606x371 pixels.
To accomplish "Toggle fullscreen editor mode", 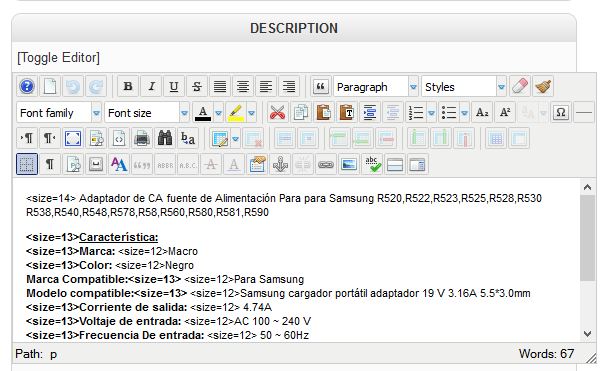I will tap(73, 138).
